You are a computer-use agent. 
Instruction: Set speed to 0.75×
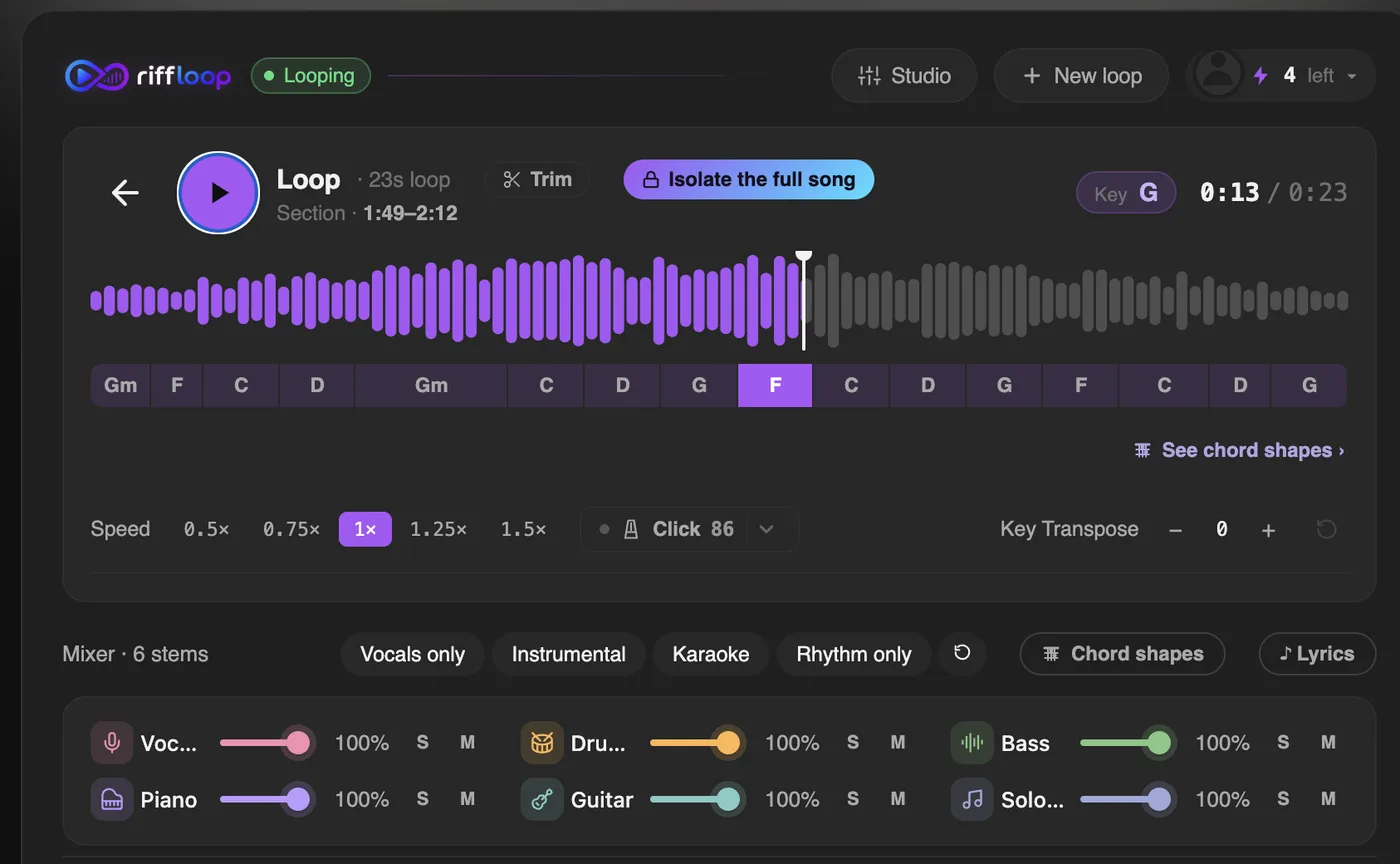[291, 529]
